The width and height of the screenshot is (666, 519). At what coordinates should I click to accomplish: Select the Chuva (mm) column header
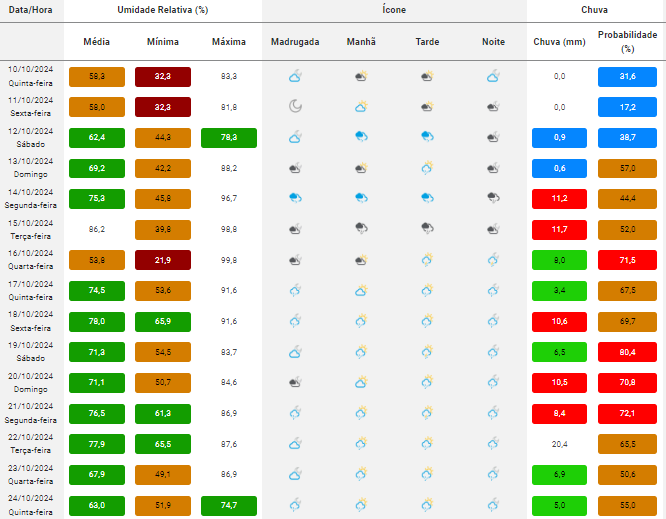[559, 42]
